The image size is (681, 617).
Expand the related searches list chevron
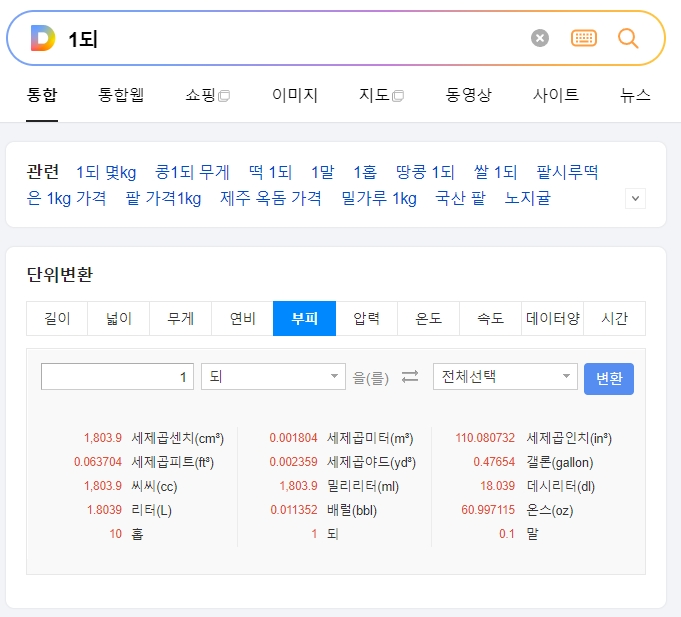coord(635,198)
